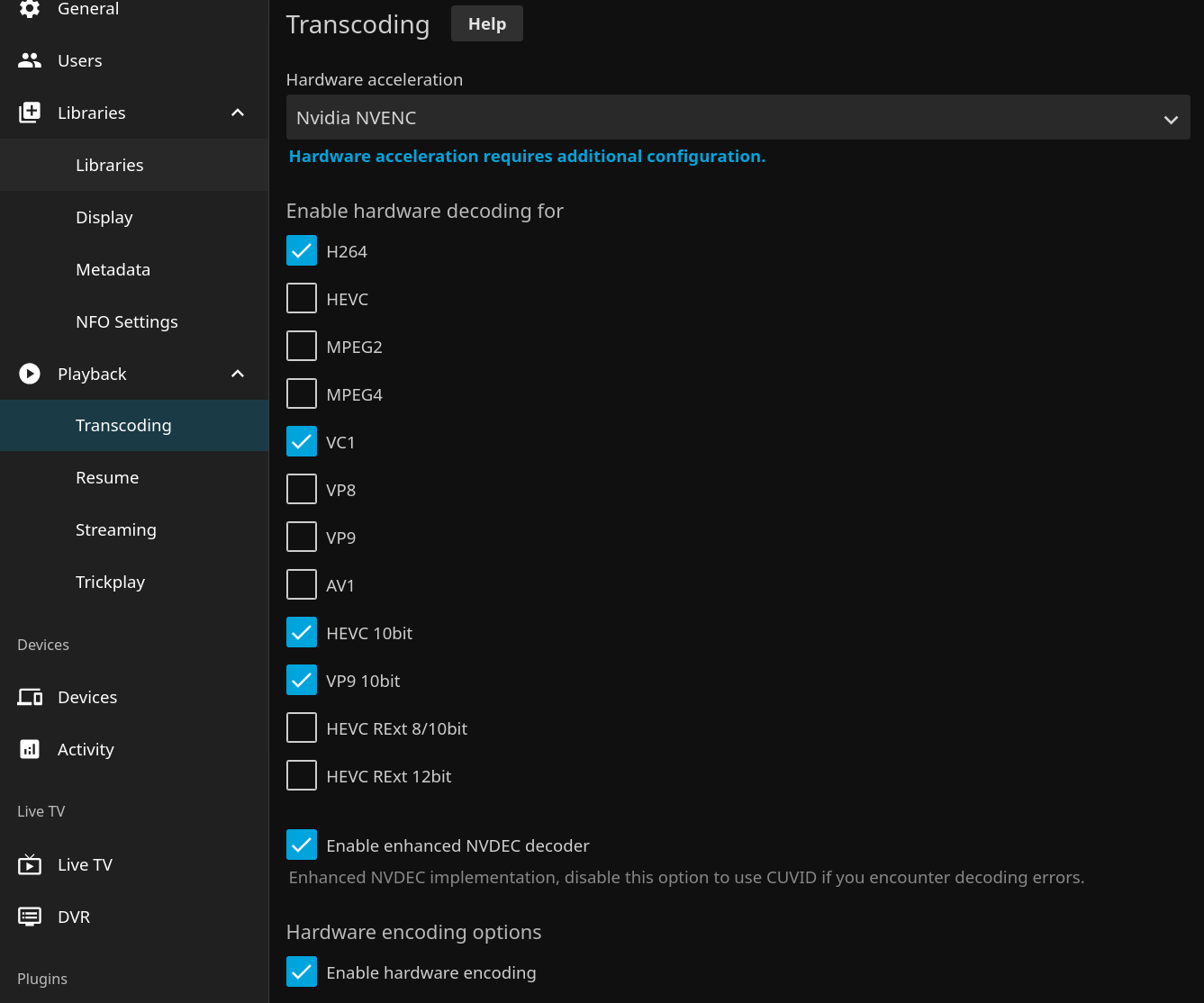Click the Devices icon in sidebar
This screenshot has height=1003, width=1204.
click(30, 697)
